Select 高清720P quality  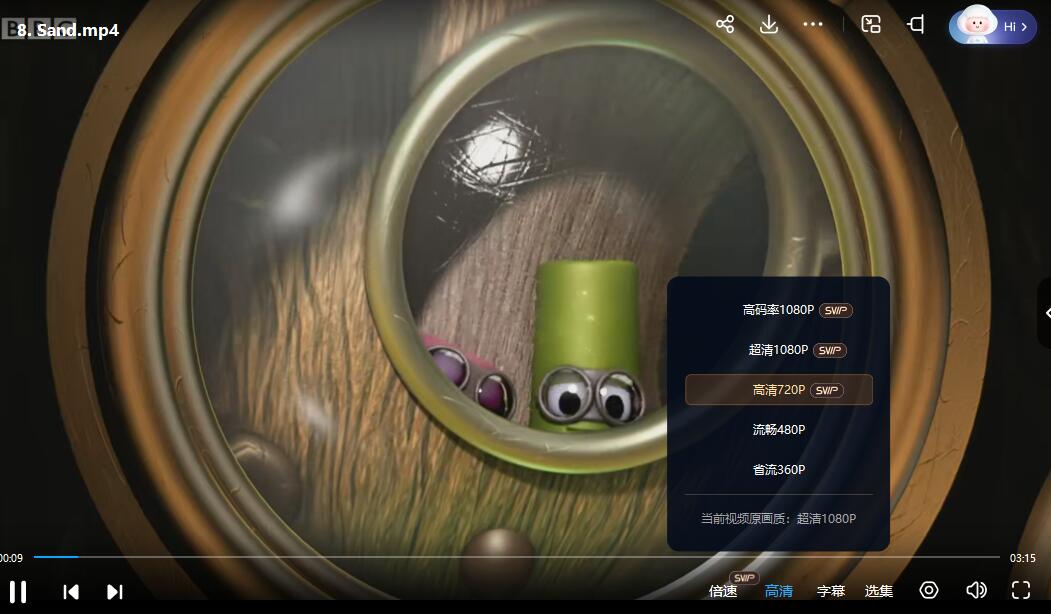(779, 389)
